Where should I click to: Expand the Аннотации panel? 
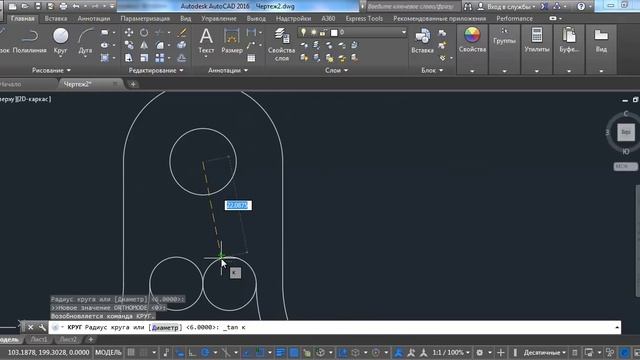point(228,70)
